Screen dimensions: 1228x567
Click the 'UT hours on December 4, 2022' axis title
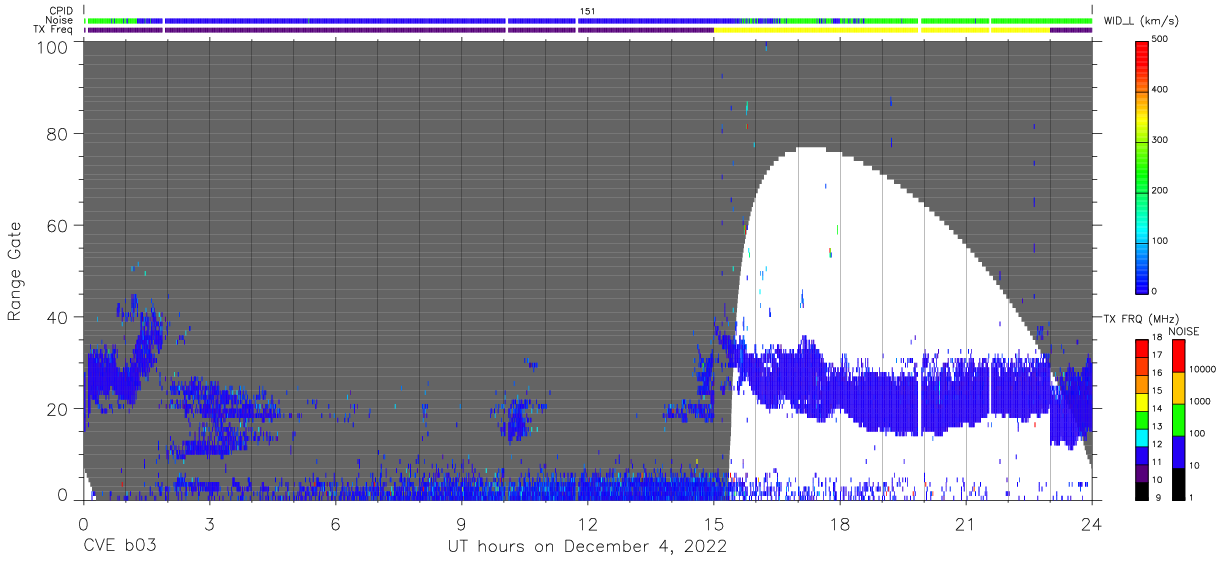point(586,547)
